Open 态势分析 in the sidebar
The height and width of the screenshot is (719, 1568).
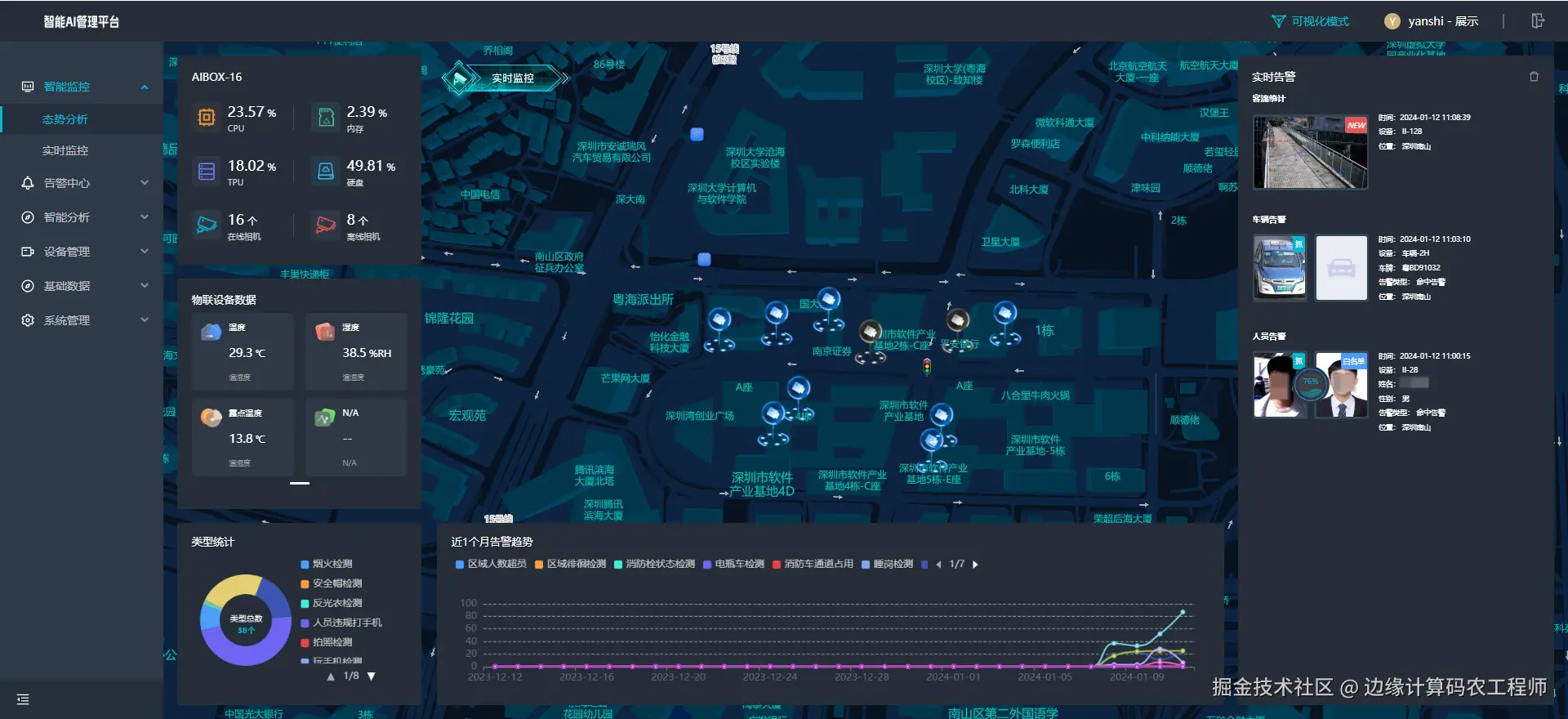[82, 119]
